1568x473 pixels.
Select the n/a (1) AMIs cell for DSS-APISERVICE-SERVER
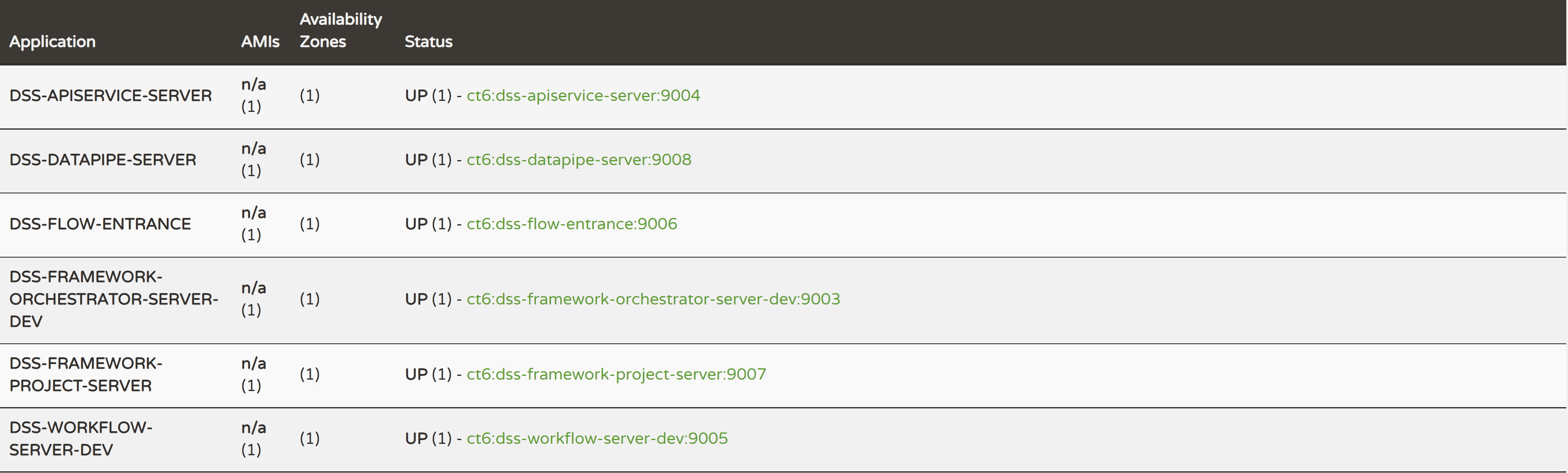click(254, 95)
